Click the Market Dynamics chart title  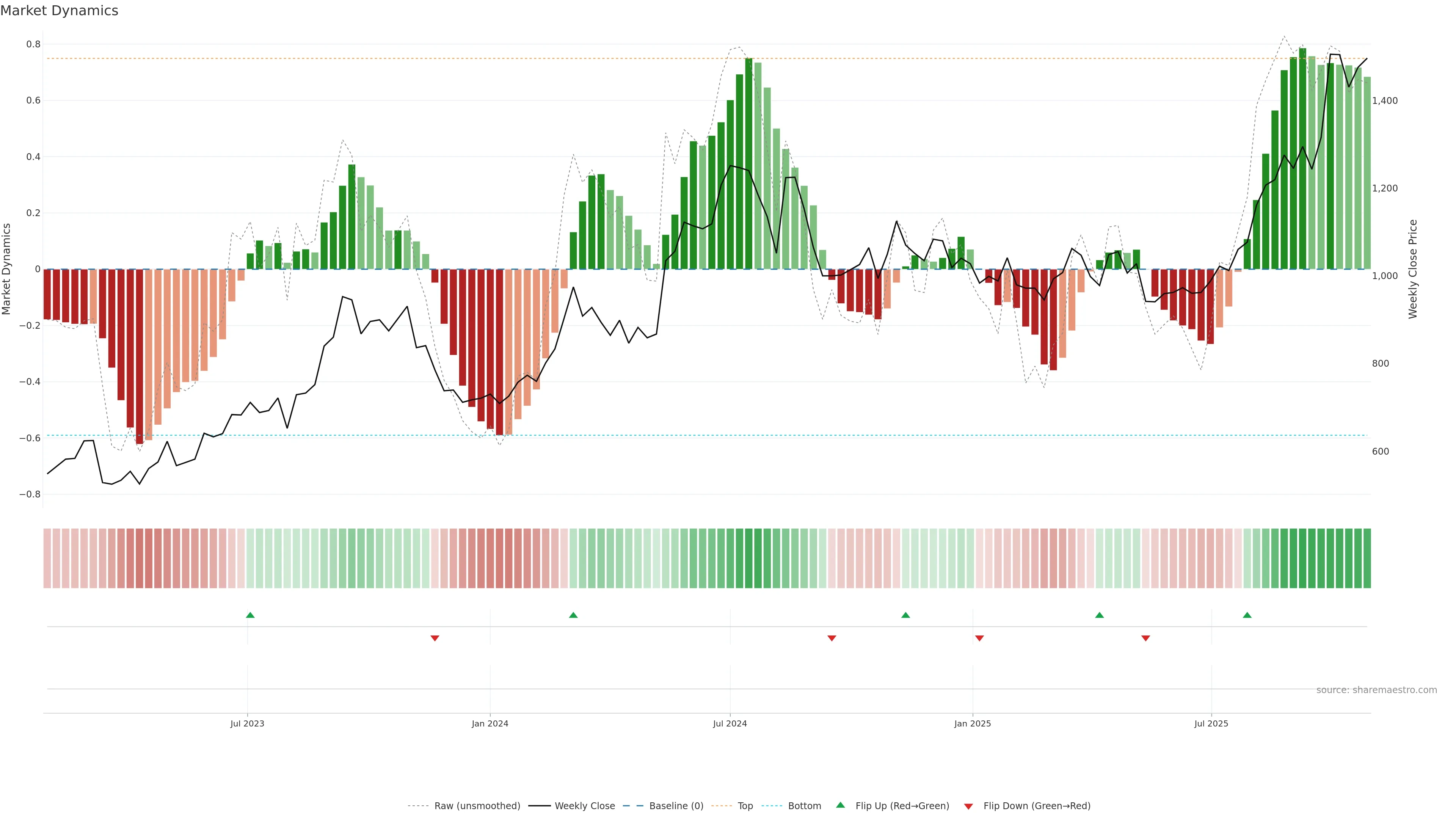60,11
